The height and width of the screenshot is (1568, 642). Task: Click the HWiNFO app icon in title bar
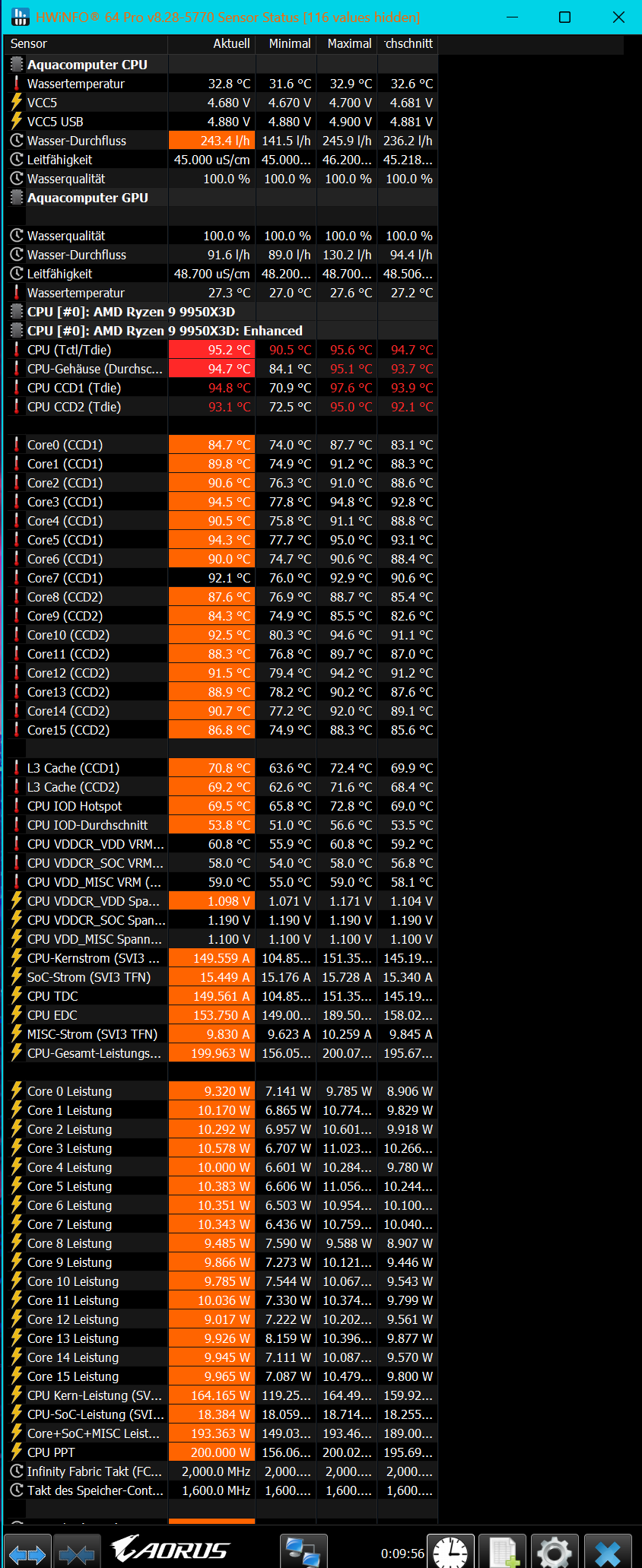coord(20,17)
